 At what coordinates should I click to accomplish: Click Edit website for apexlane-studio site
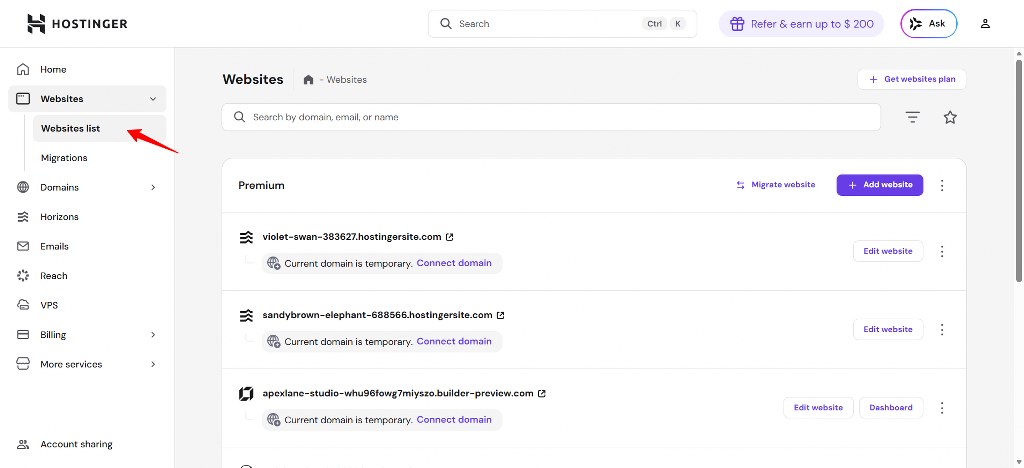[x=818, y=407]
